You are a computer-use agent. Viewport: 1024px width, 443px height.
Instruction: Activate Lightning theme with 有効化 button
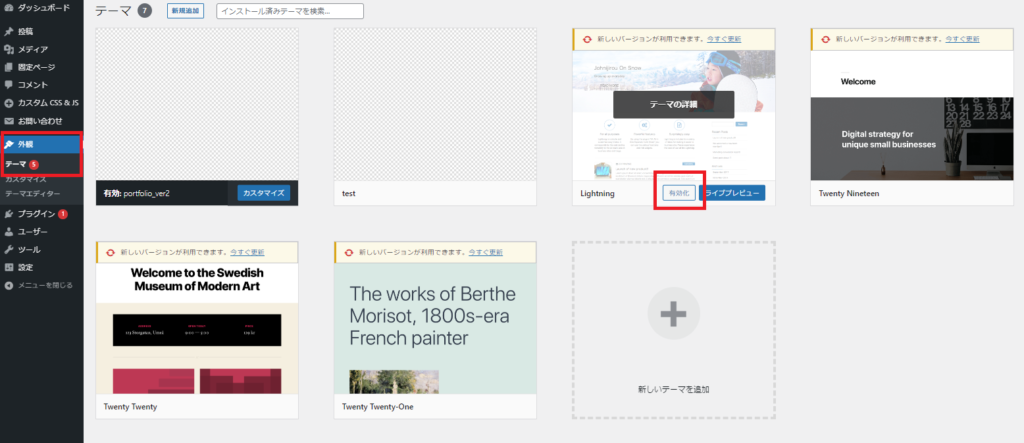click(678, 193)
